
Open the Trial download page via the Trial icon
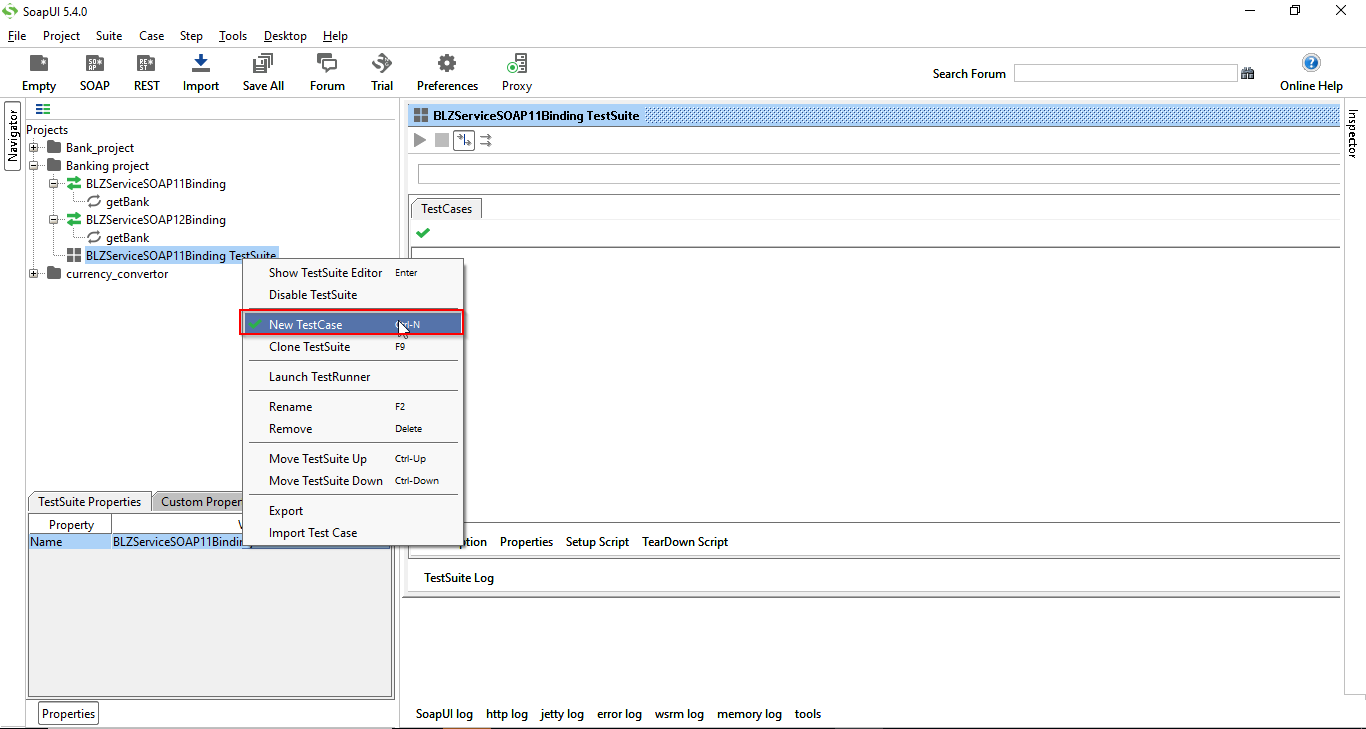tap(381, 71)
